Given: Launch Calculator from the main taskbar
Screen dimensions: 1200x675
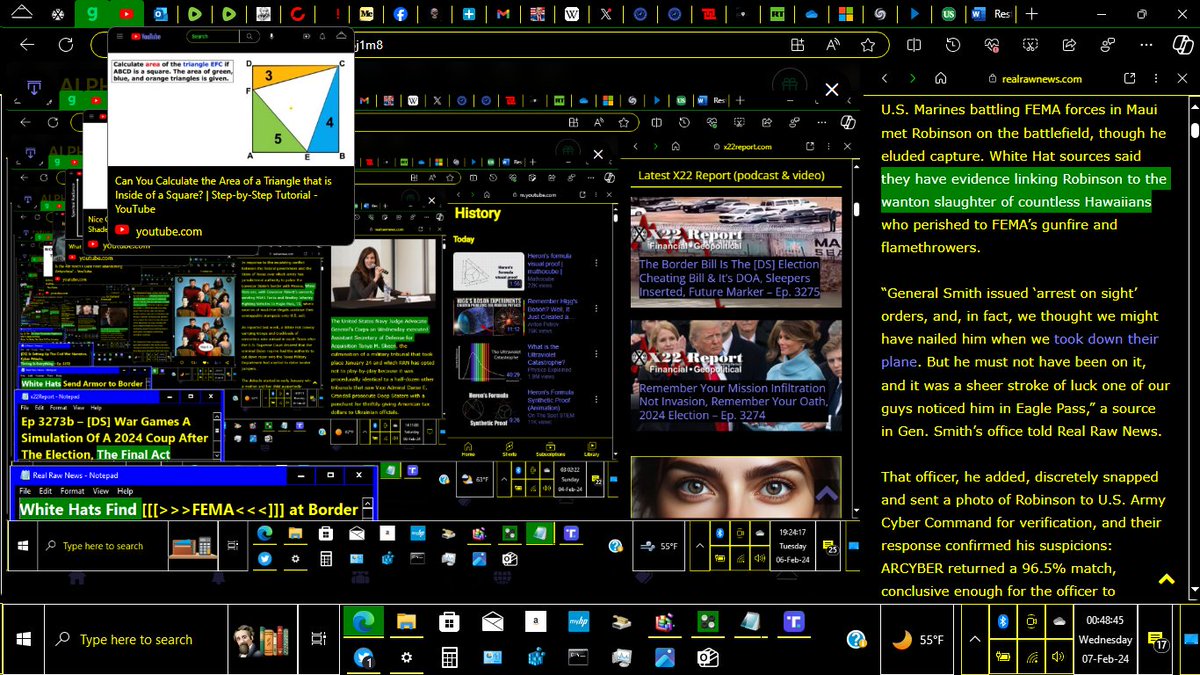Looking at the screenshot, I should coord(449,657).
